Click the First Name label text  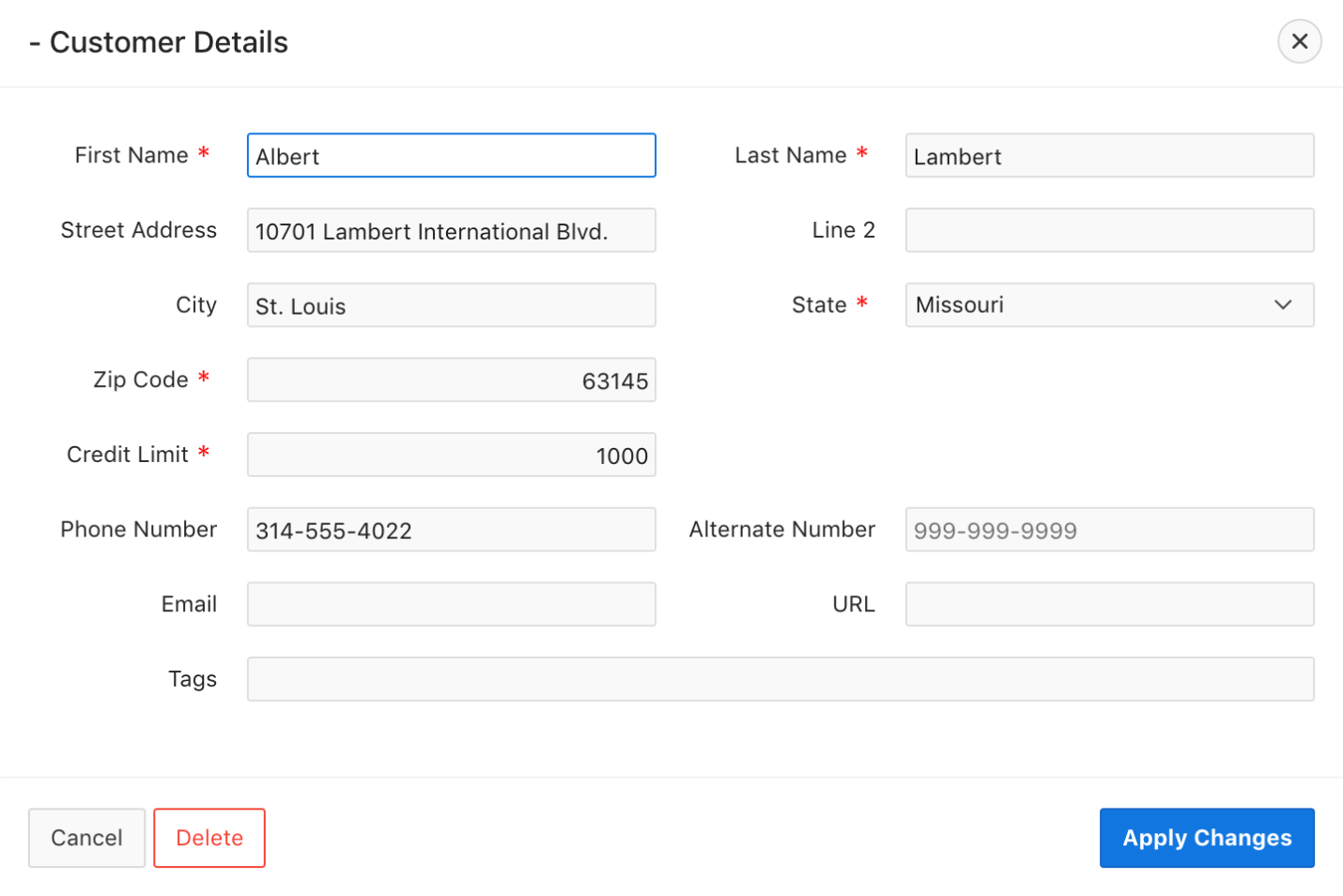pyautogui.click(x=131, y=156)
